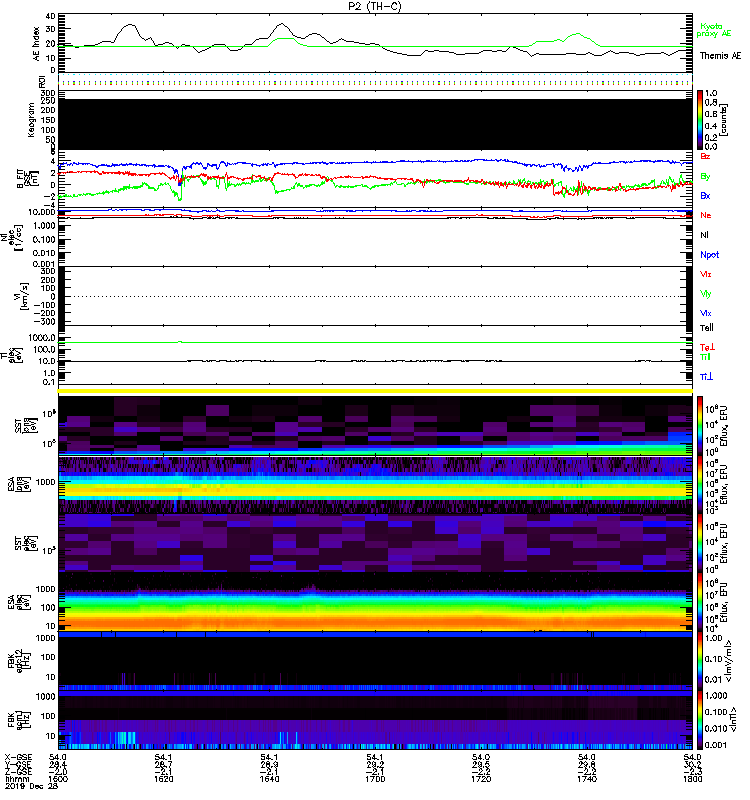Click the blue Ti⊥ legend label
The image size is (750, 800).
(x=706, y=377)
